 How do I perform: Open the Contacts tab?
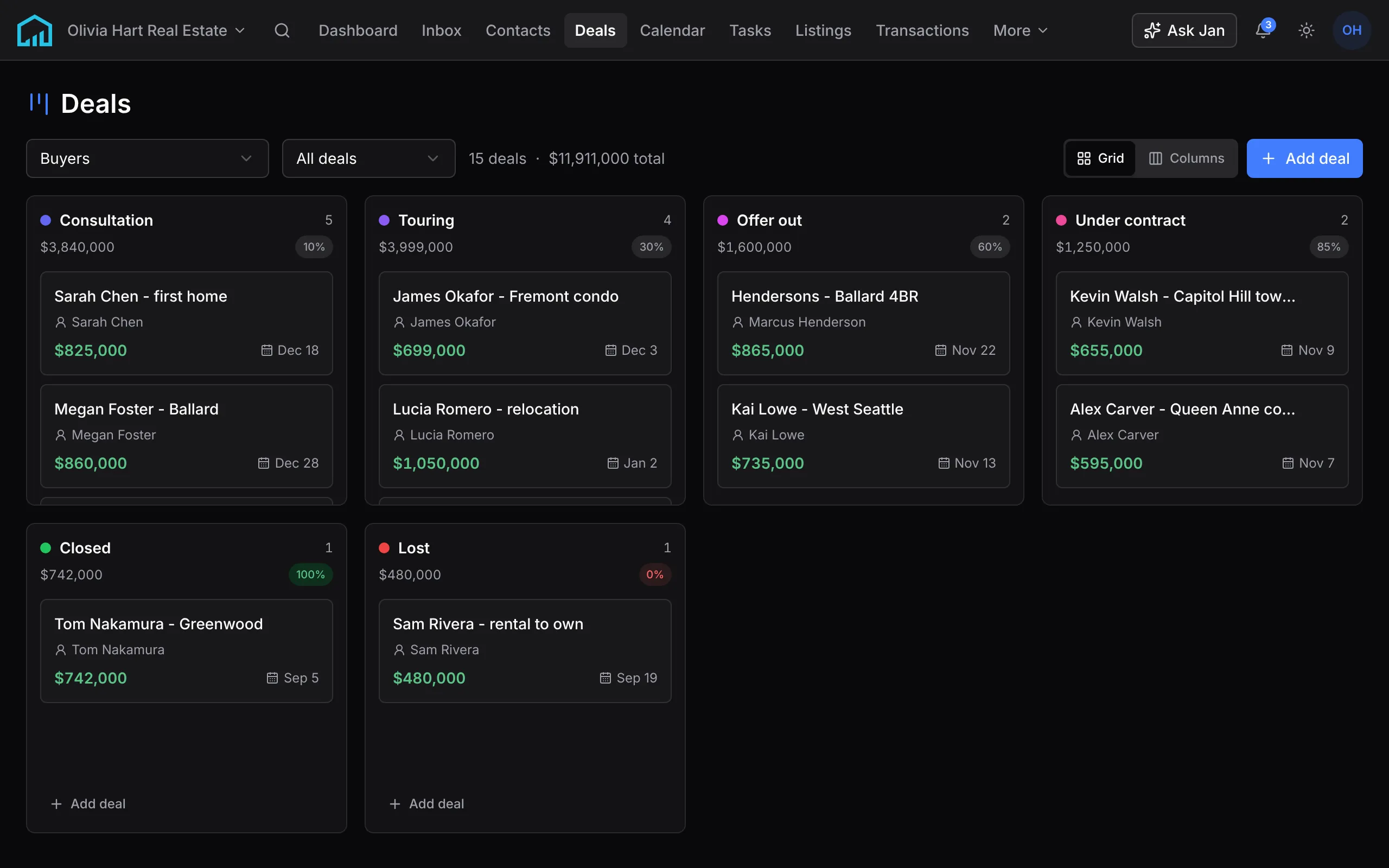tap(518, 30)
